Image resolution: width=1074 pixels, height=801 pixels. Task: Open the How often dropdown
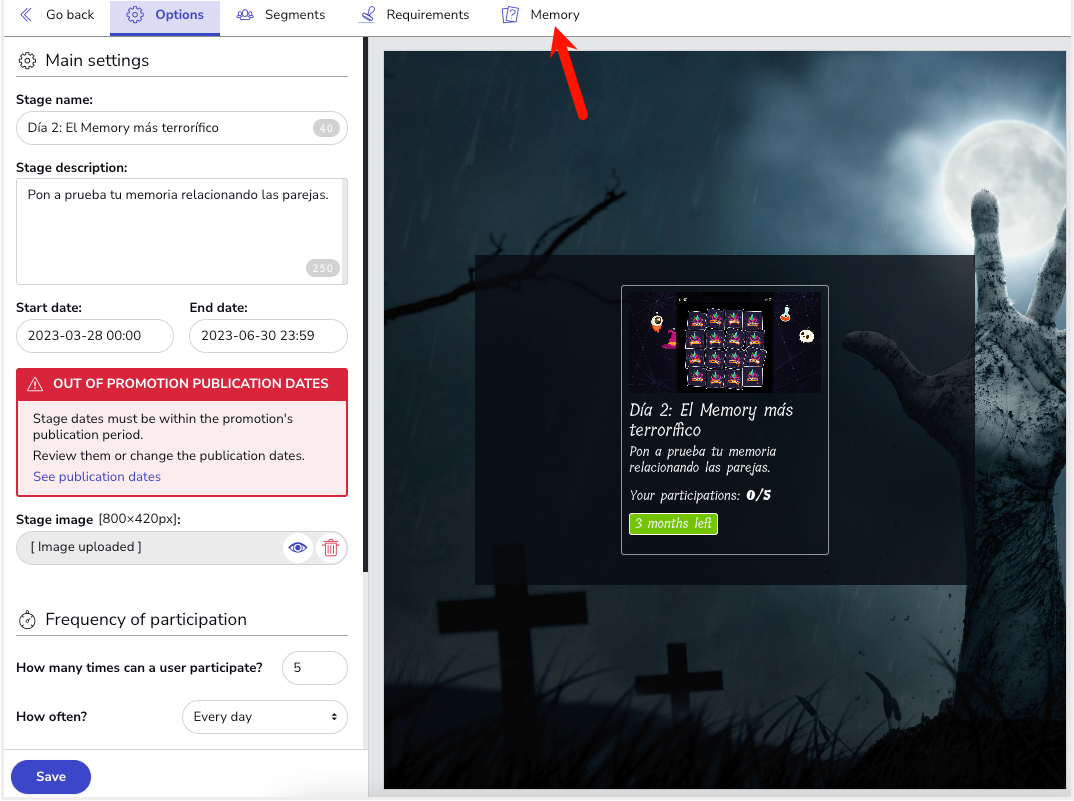pos(265,717)
